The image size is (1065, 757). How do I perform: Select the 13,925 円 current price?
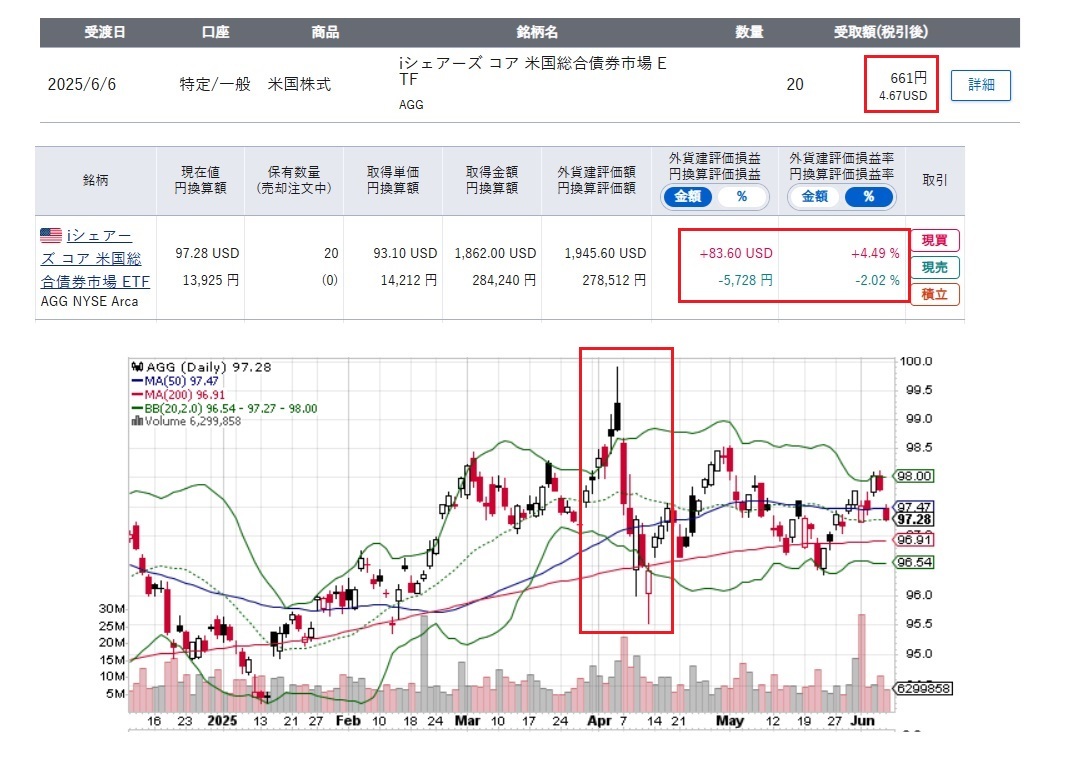point(211,280)
